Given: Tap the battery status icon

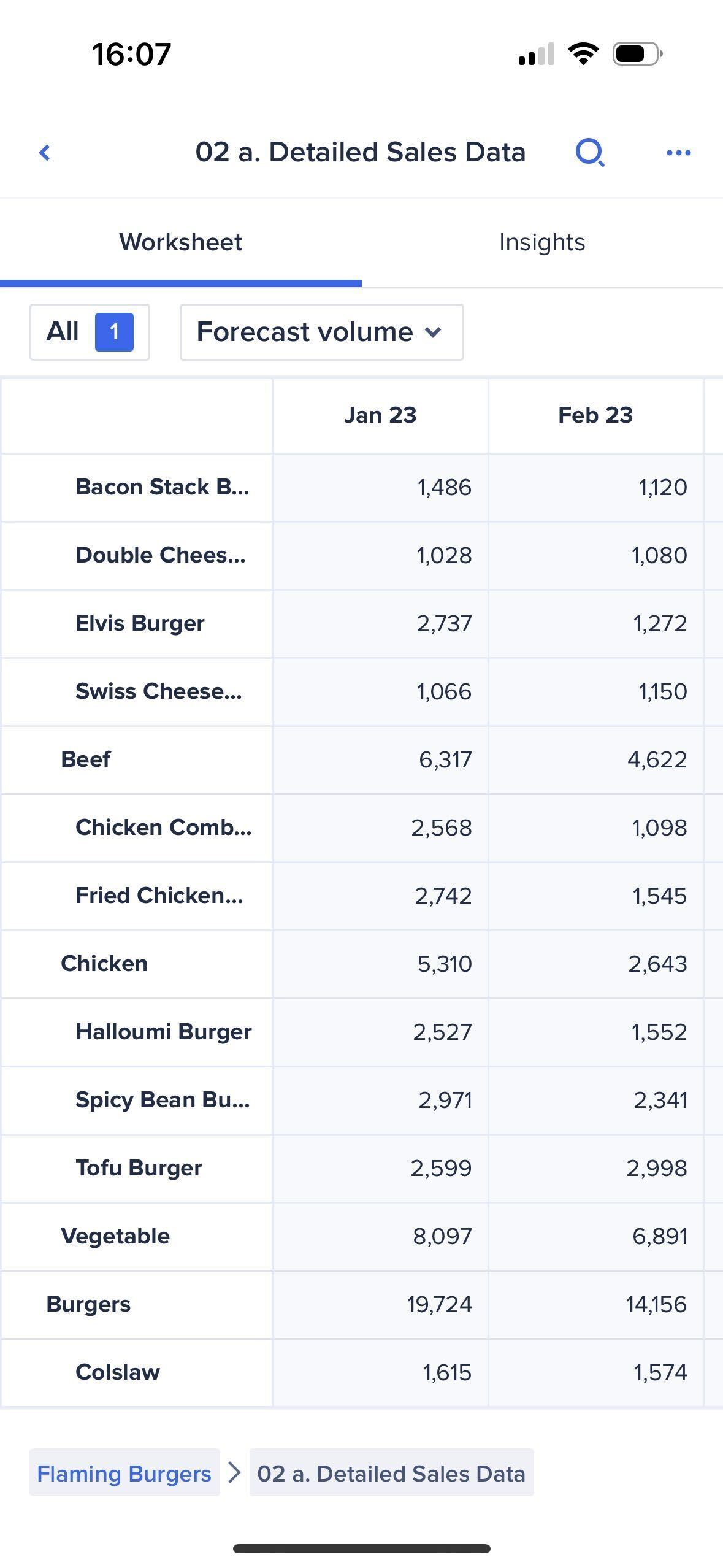Looking at the screenshot, I should pyautogui.click(x=637, y=54).
